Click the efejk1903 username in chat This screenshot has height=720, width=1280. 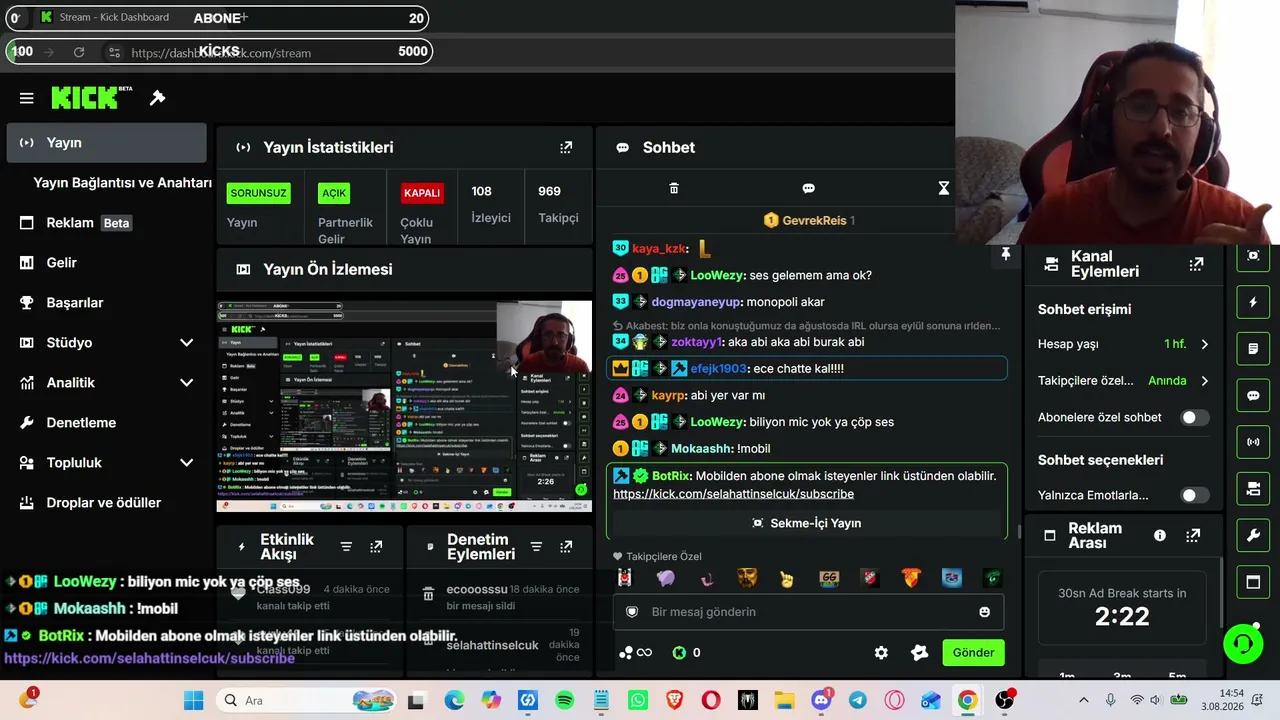click(x=718, y=368)
